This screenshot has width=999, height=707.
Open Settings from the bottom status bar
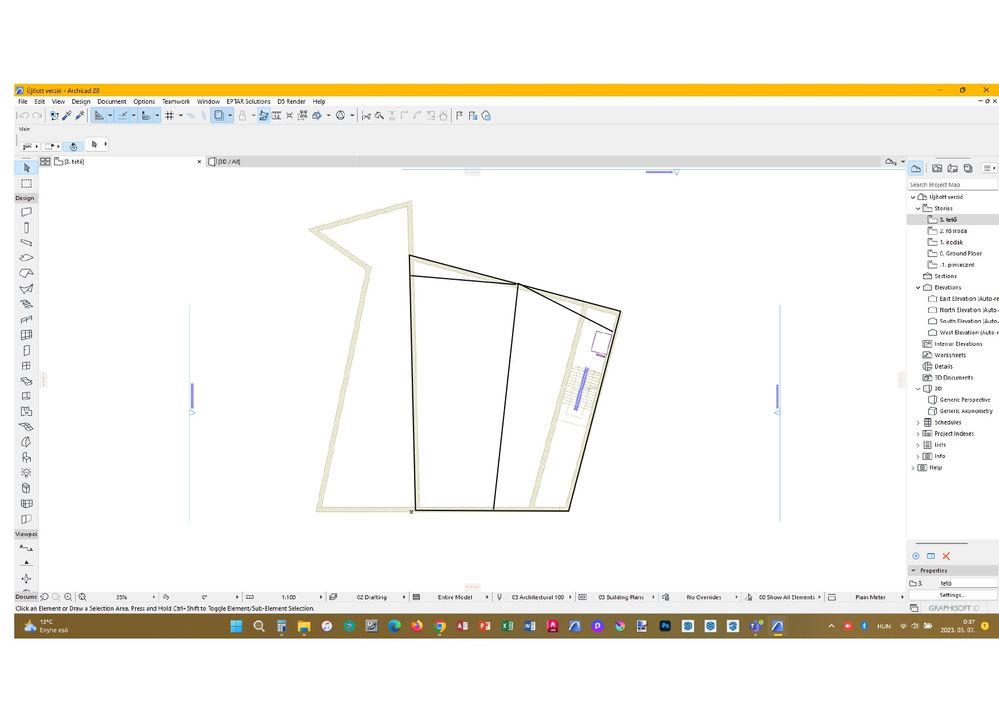point(951,594)
